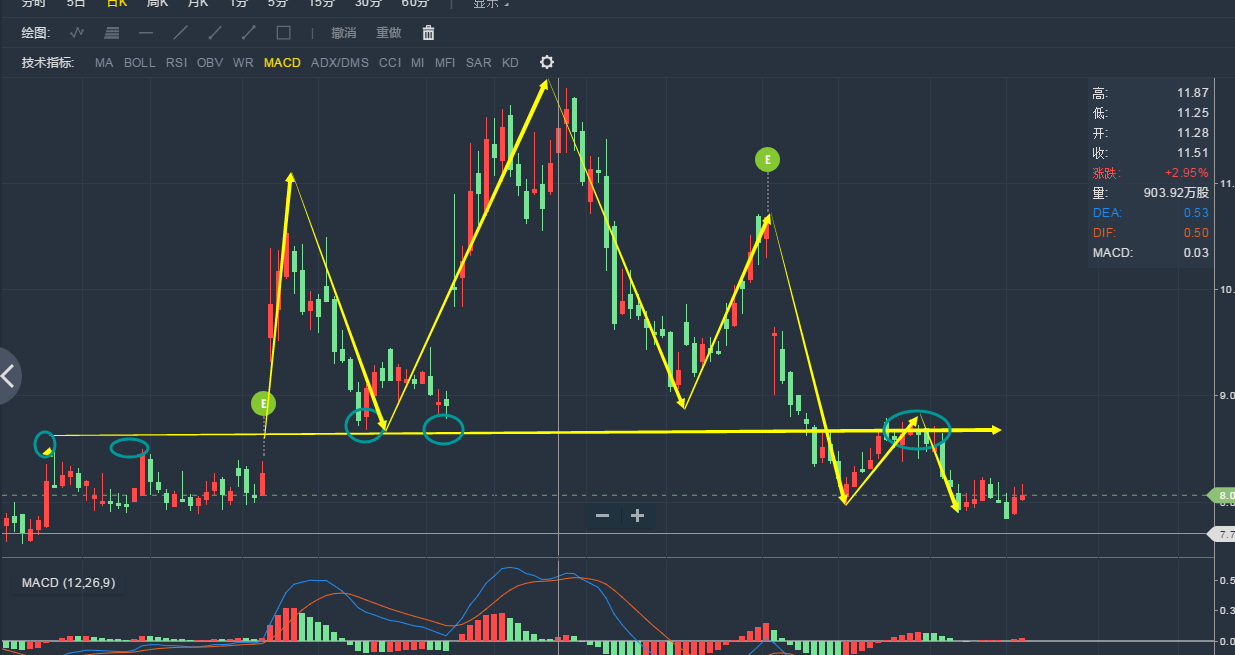Enable the MA indicator
1235x655 pixels.
point(104,62)
